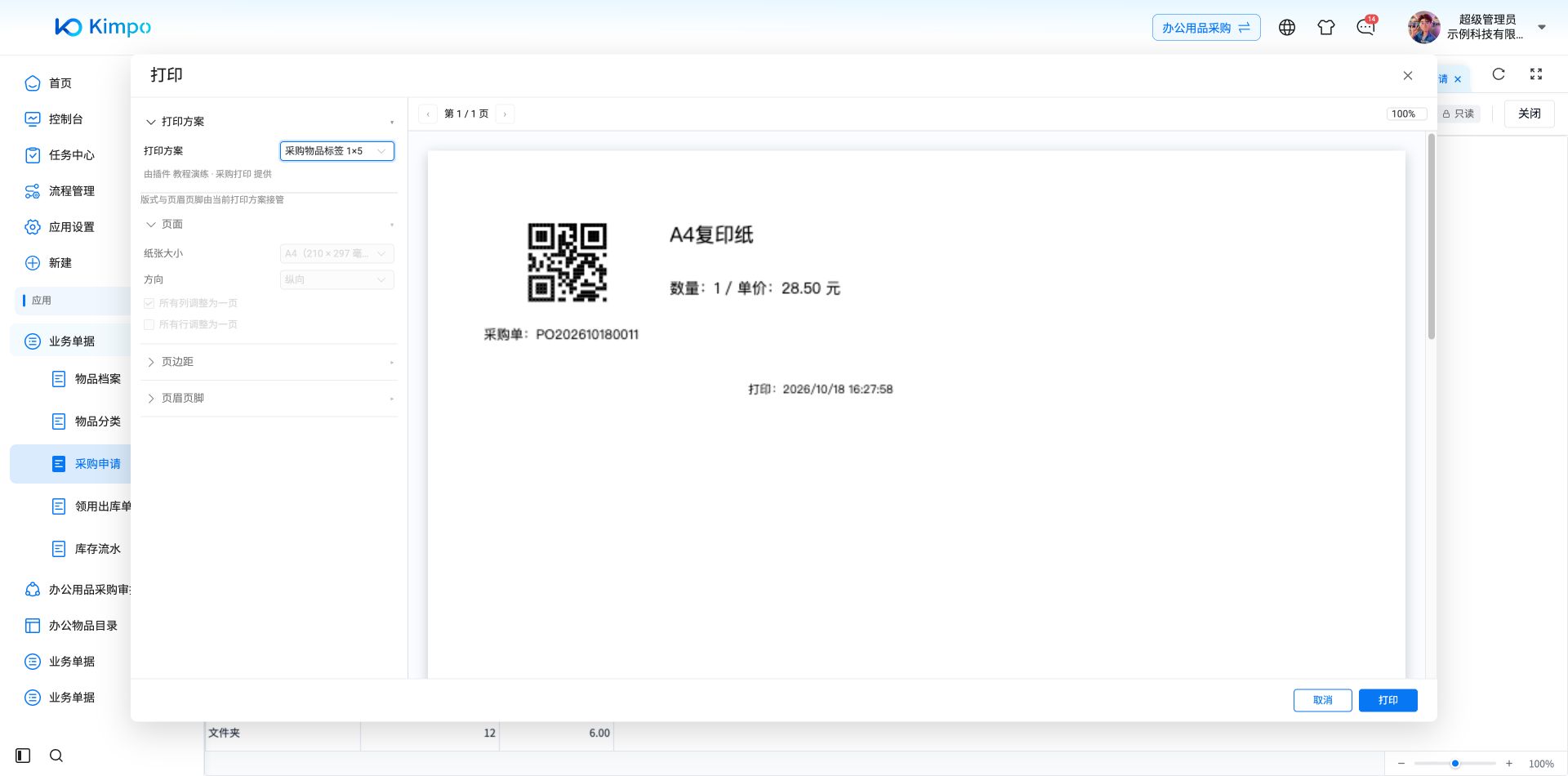Open the messages notification icon
This screenshot has width=1568, height=776.
[x=1365, y=28]
